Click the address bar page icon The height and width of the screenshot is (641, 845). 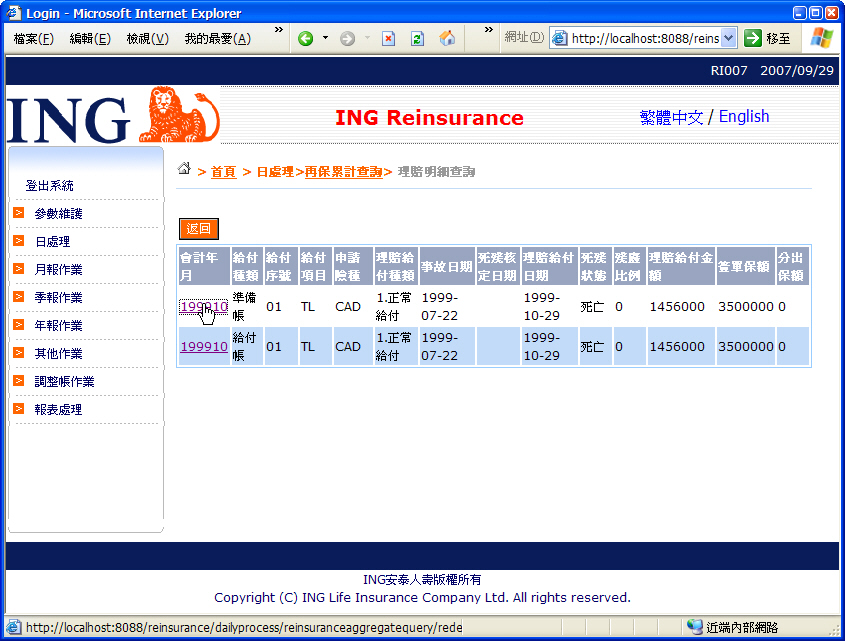(x=560, y=38)
